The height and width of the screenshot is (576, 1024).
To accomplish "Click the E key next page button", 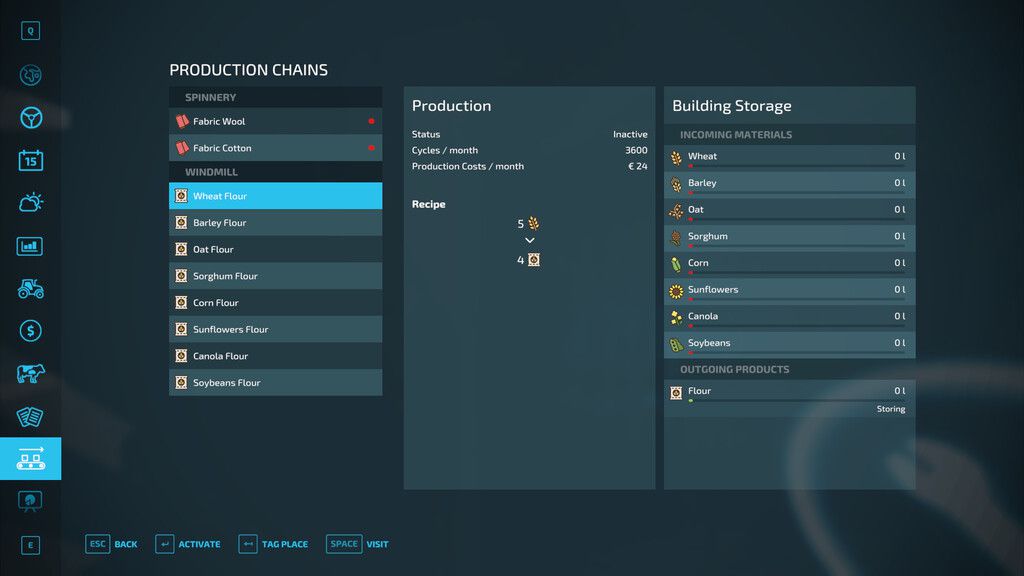I will [x=30, y=545].
